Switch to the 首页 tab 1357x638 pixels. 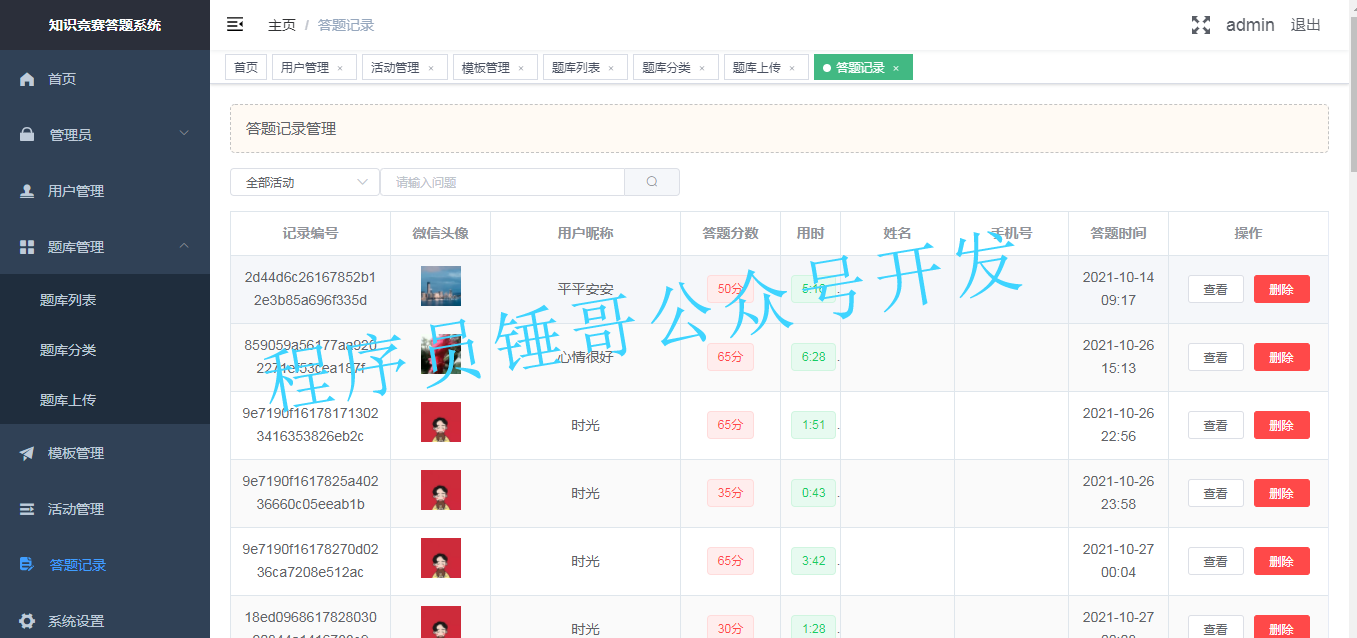click(246, 67)
